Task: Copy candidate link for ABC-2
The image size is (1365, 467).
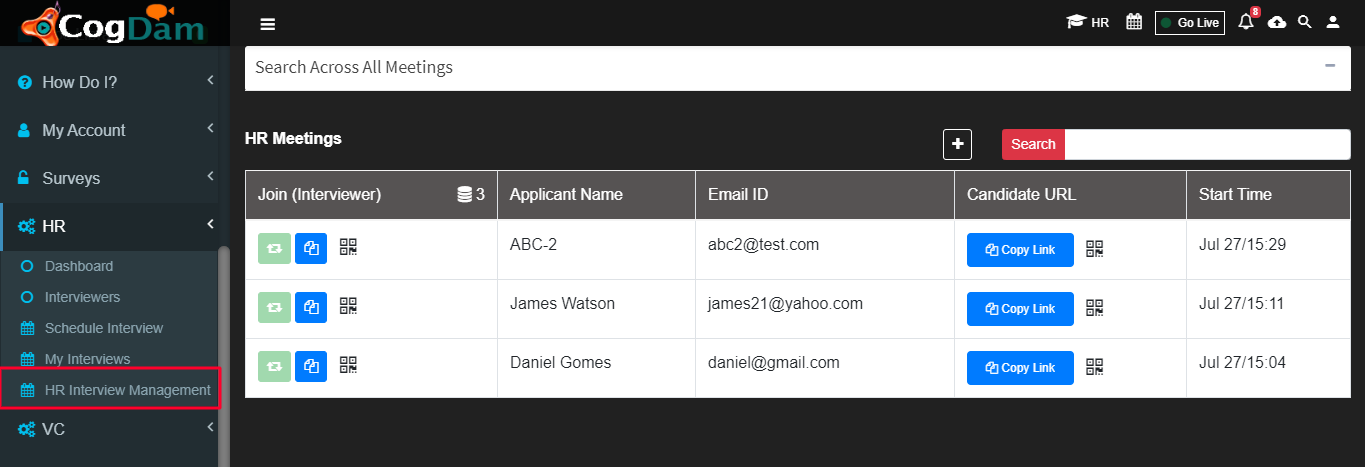Action: (1020, 250)
